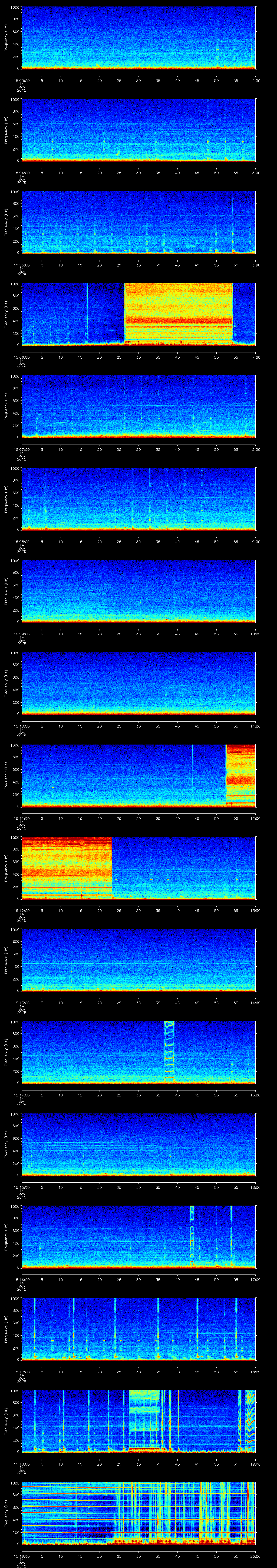The image size is (277, 1568).
Task: Click the 15:03:00 start time label
Action: (x=21, y=80)
